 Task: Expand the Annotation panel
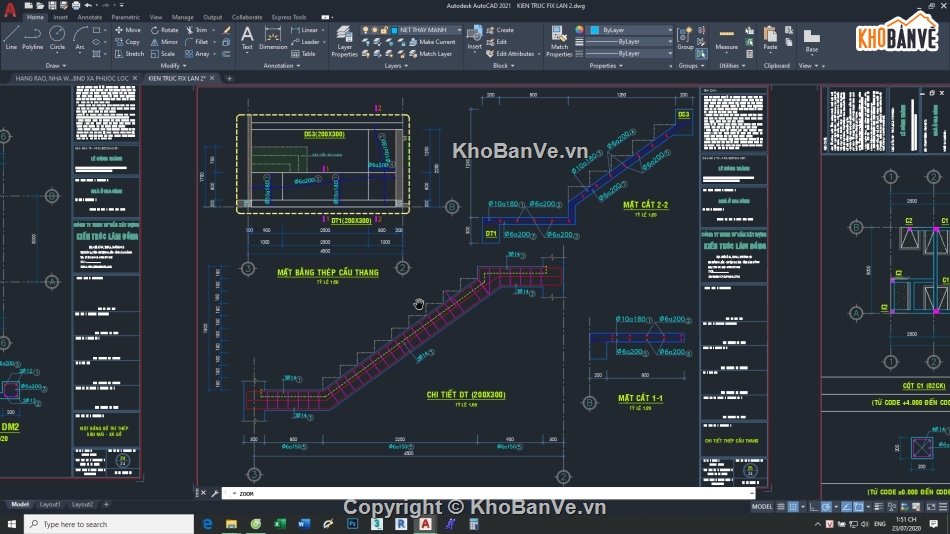(x=282, y=65)
